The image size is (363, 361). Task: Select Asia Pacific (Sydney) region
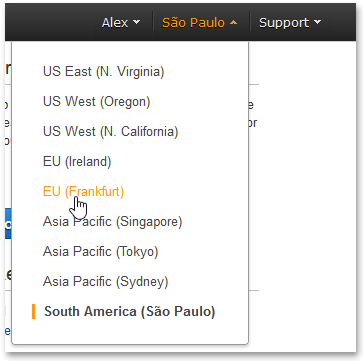(106, 282)
